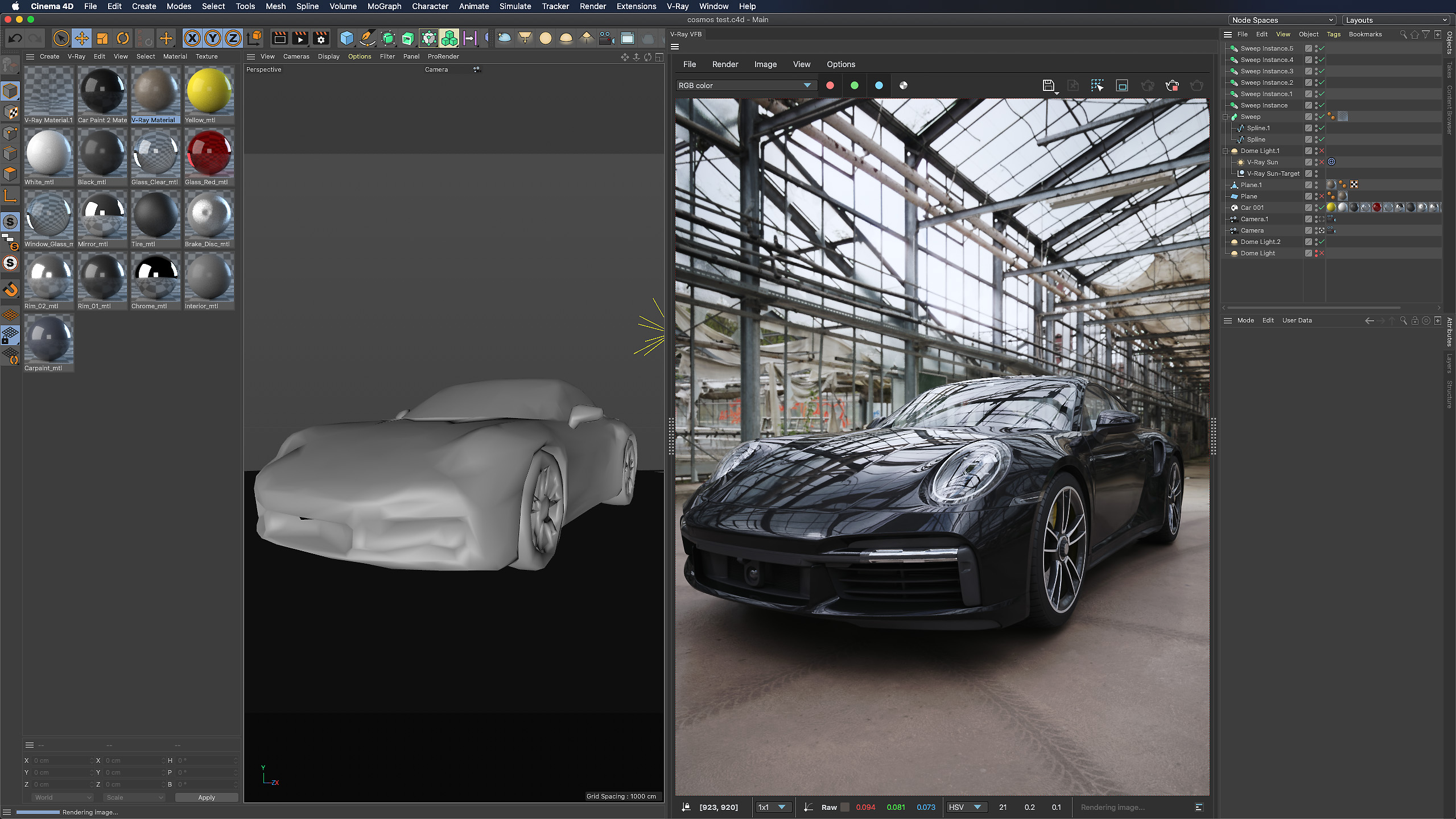Select the Car 001 object in list
The height and width of the screenshot is (819, 1456).
coord(1252,208)
